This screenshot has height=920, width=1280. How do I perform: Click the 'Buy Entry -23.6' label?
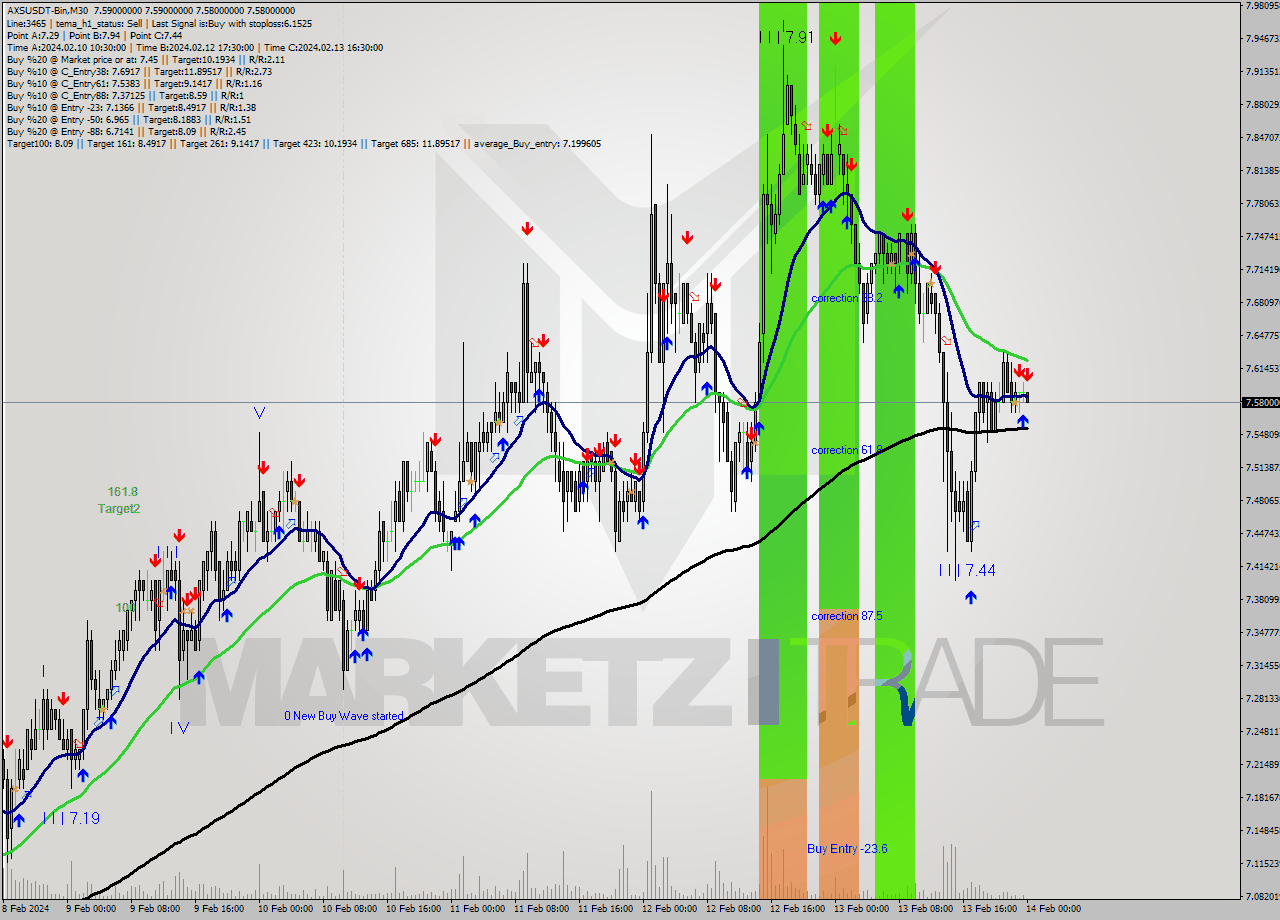(x=847, y=849)
